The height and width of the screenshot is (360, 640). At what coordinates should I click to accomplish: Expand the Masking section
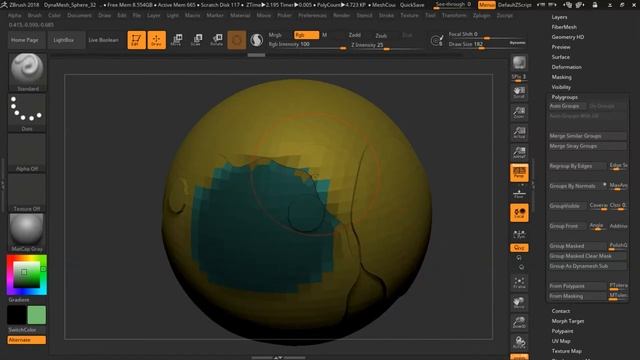[x=562, y=77]
